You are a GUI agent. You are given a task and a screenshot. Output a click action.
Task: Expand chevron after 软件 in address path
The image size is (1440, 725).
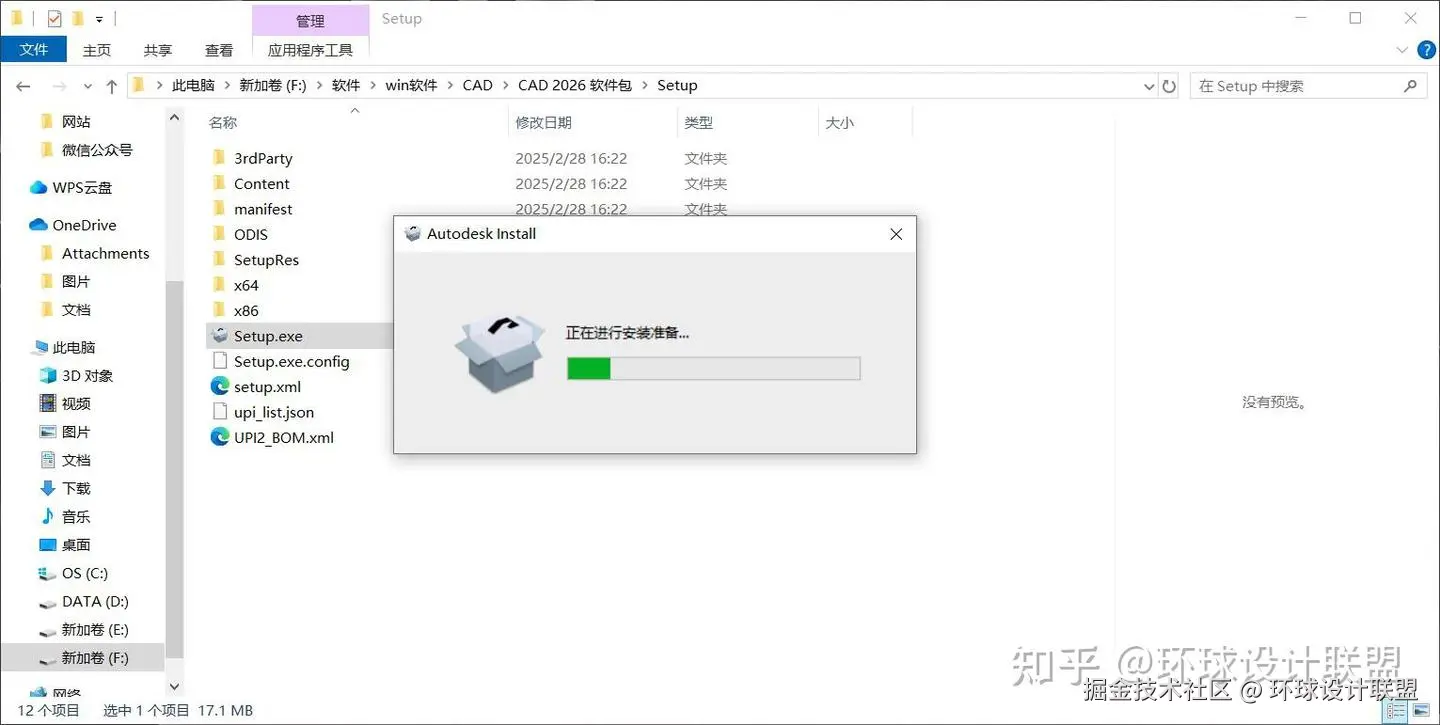click(372, 86)
